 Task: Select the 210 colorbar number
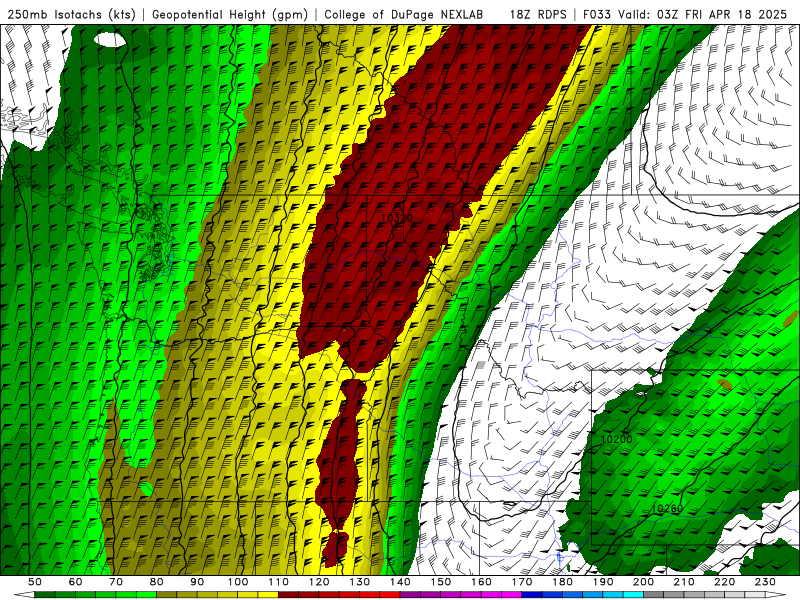coord(684,582)
